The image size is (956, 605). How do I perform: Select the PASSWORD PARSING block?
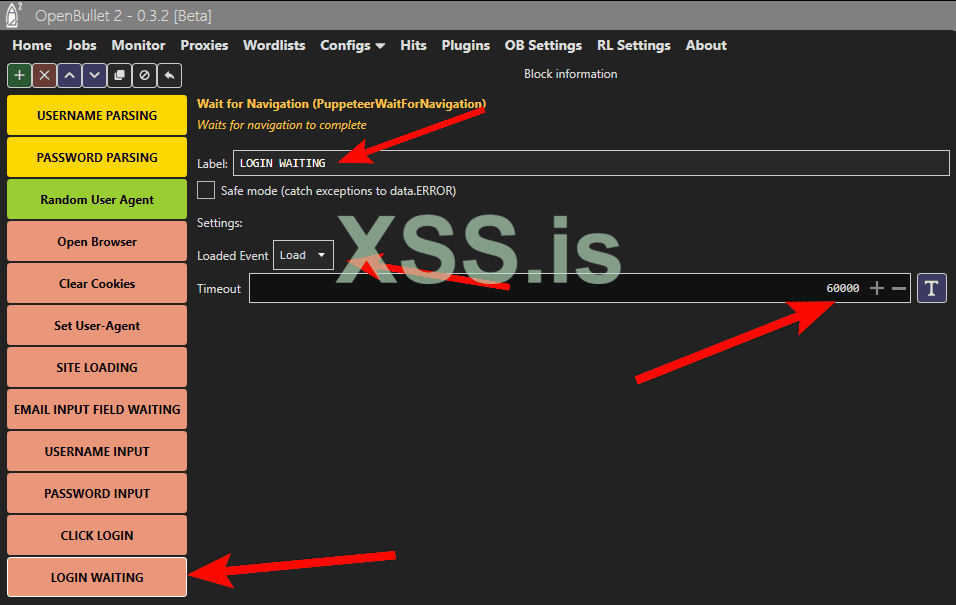[x=97, y=157]
